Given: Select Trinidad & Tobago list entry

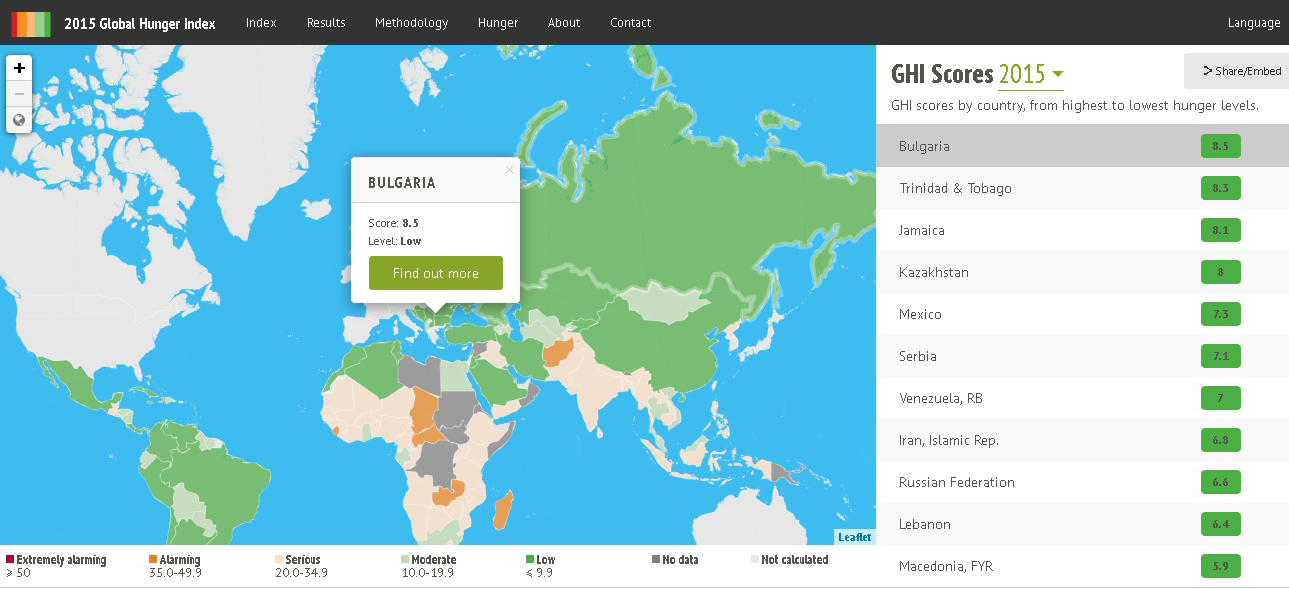Looking at the screenshot, I should pos(955,188).
